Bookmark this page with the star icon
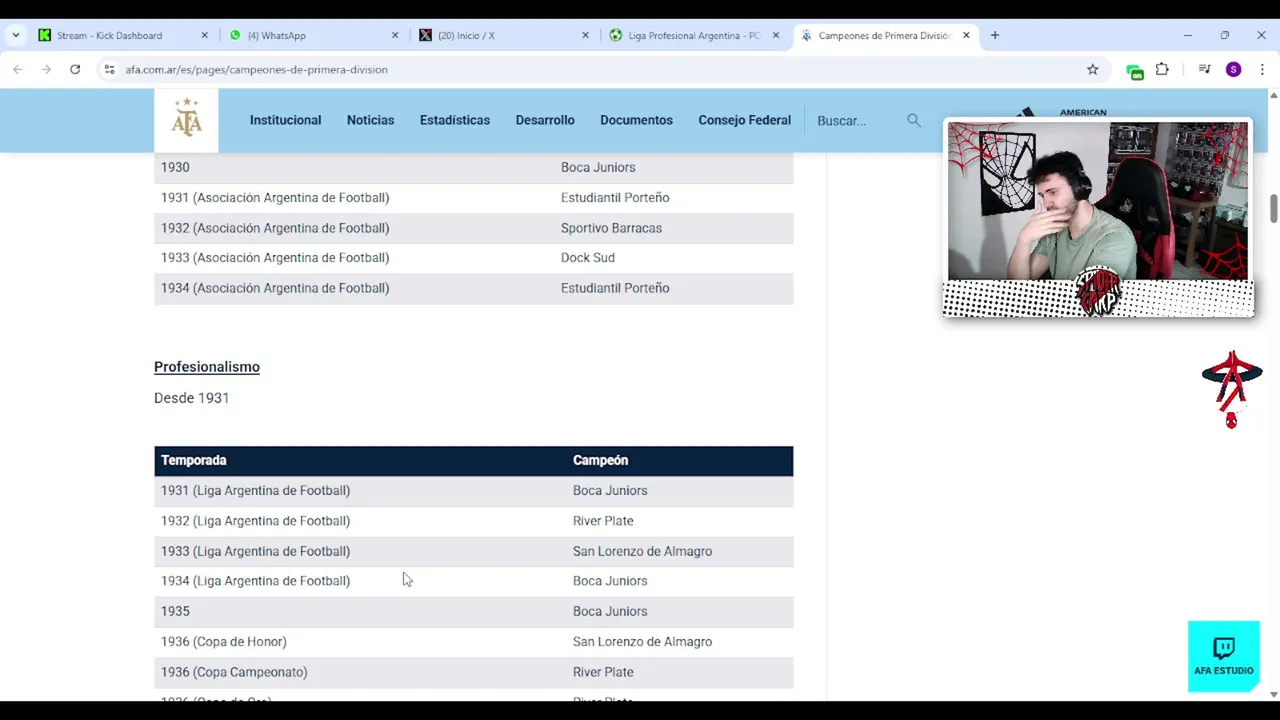Viewport: 1280px width, 720px height. (1092, 69)
